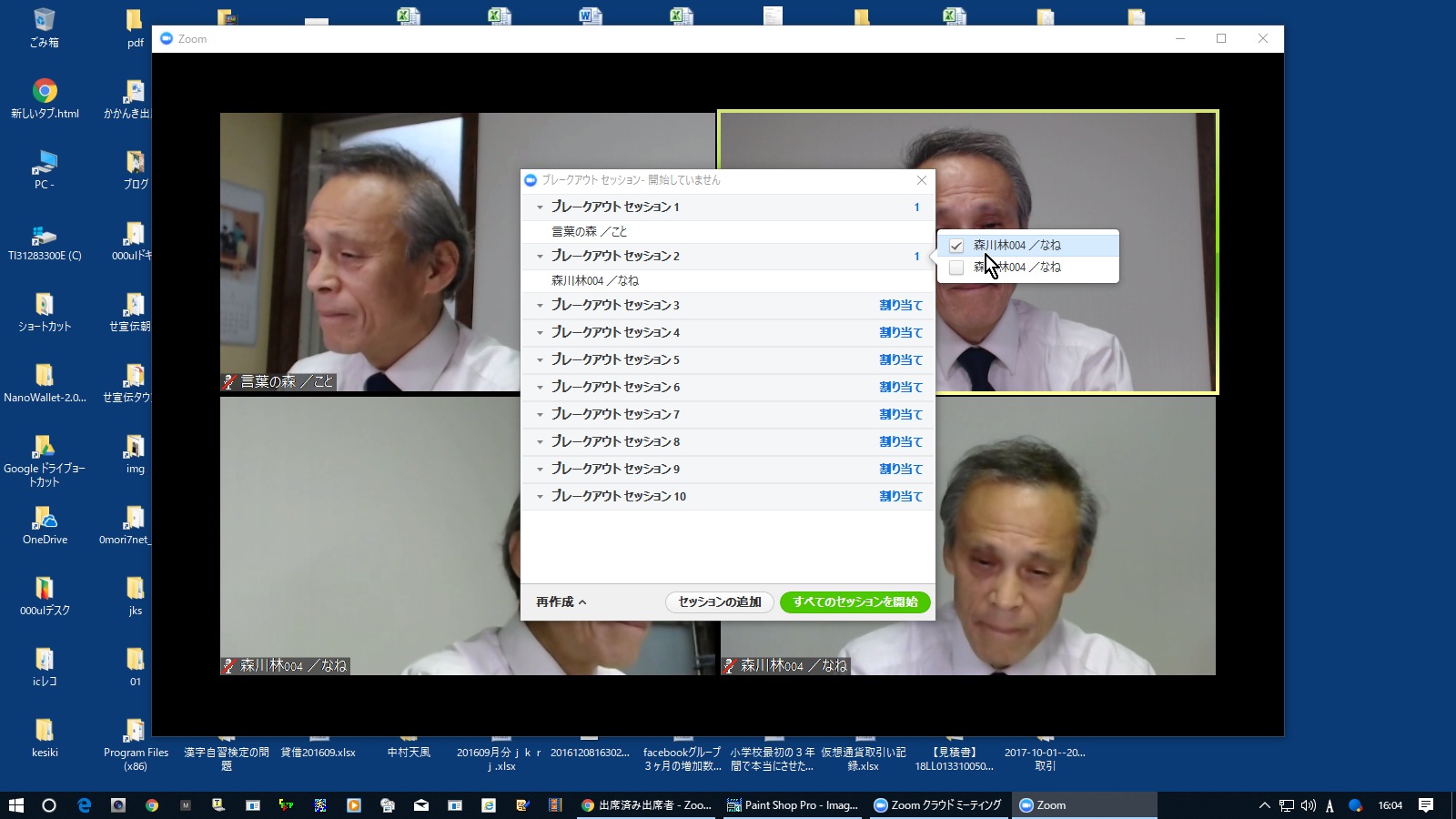Show hidden tray icons chevron
Screen dimensions: 1456x819
pos(1264,805)
